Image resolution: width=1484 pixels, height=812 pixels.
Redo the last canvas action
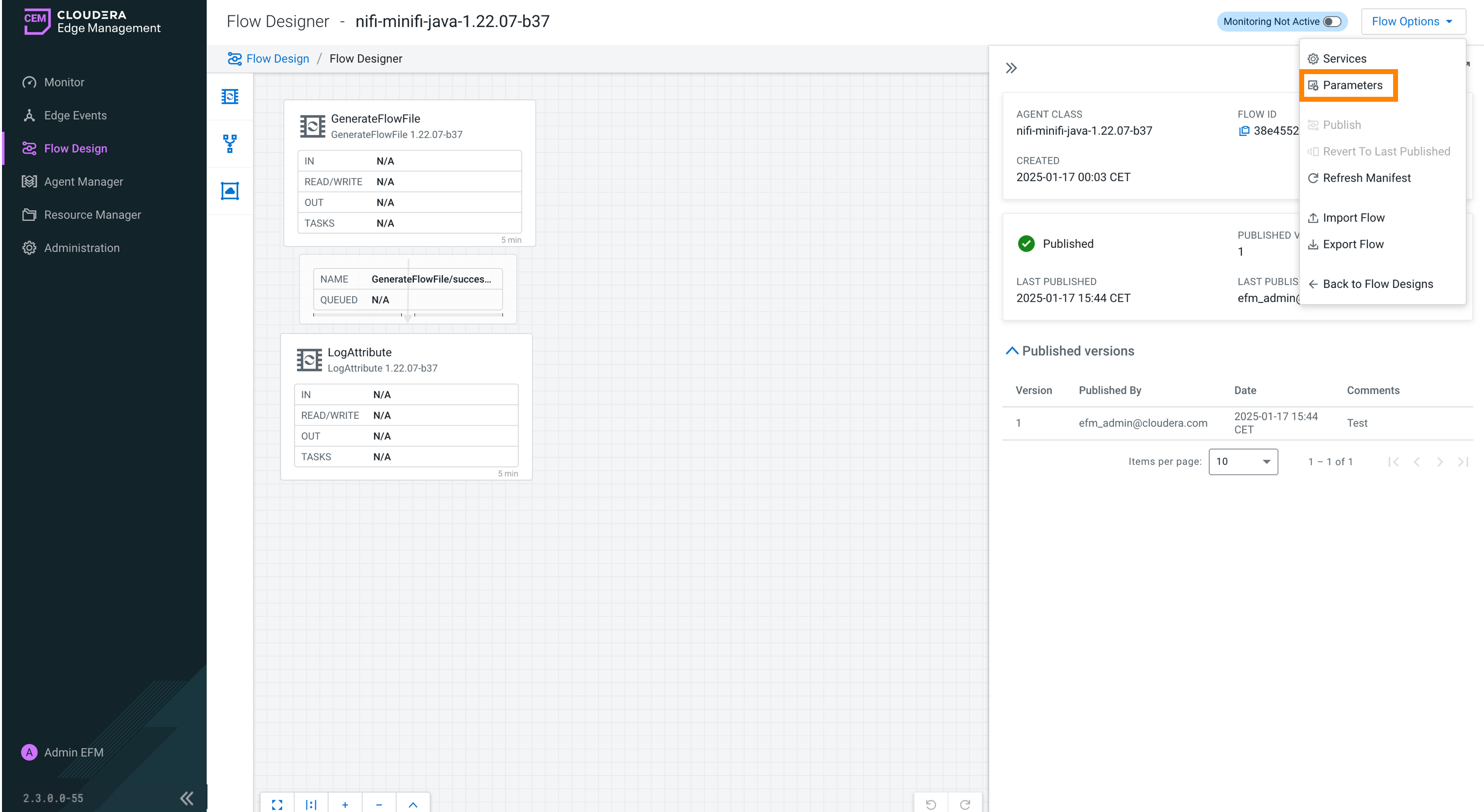pyautogui.click(x=965, y=804)
